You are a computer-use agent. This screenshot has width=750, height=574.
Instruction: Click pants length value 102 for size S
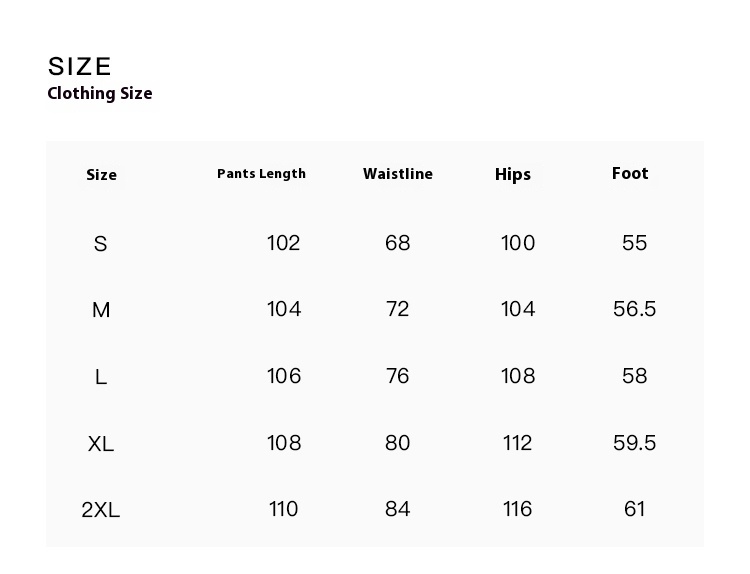[x=284, y=243]
